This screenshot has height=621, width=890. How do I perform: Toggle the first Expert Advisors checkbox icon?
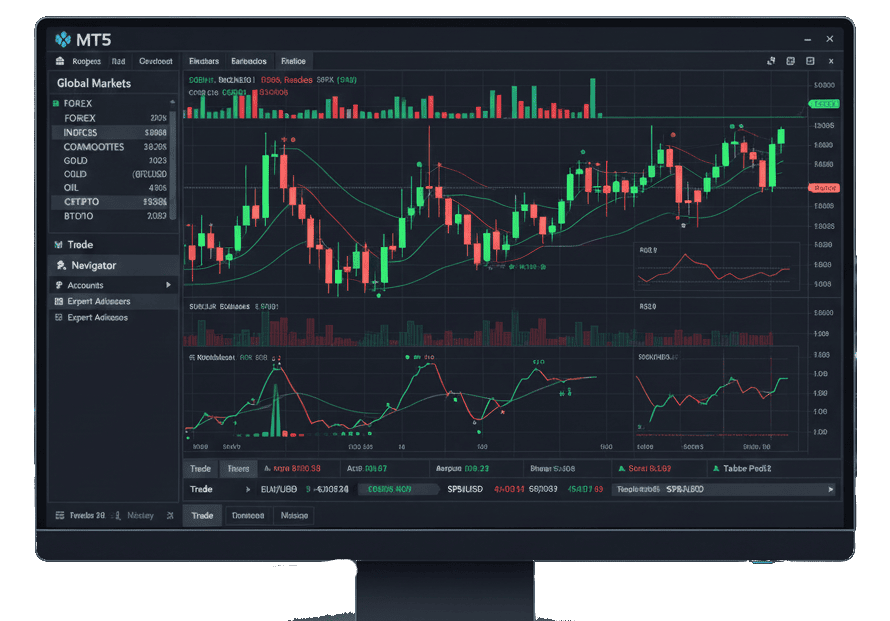point(58,301)
